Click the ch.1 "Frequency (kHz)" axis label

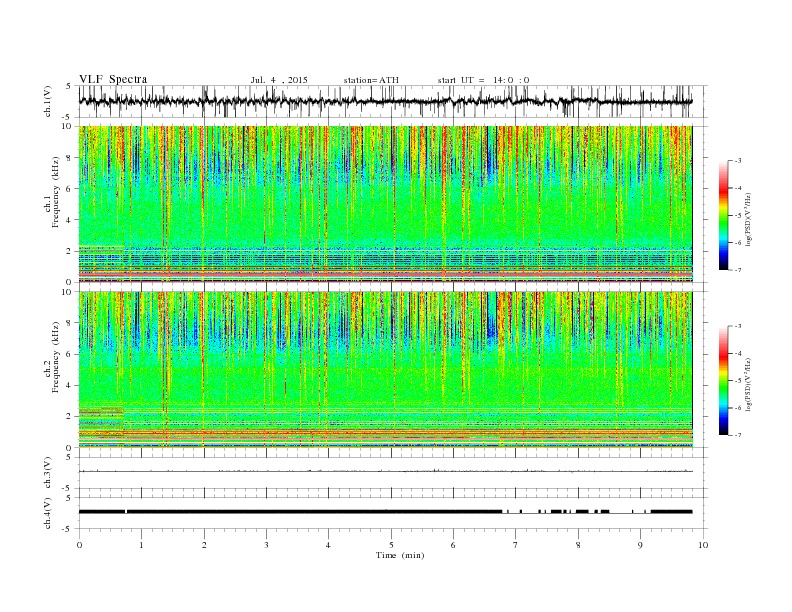click(56, 192)
